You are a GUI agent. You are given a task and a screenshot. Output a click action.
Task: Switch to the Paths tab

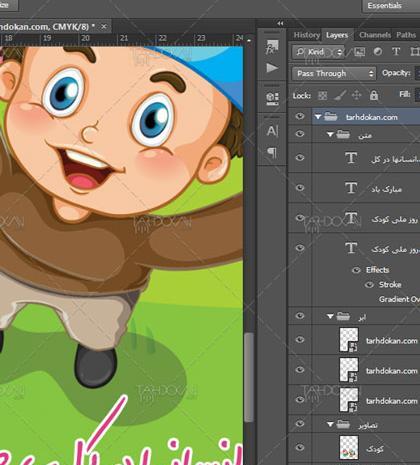click(406, 35)
